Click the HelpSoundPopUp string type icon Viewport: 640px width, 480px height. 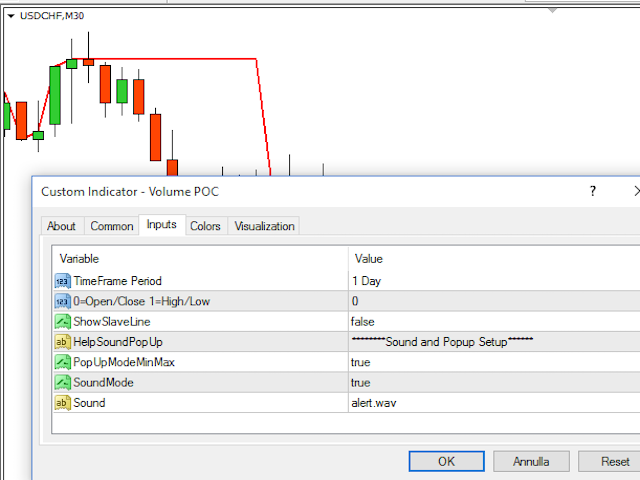point(62,342)
